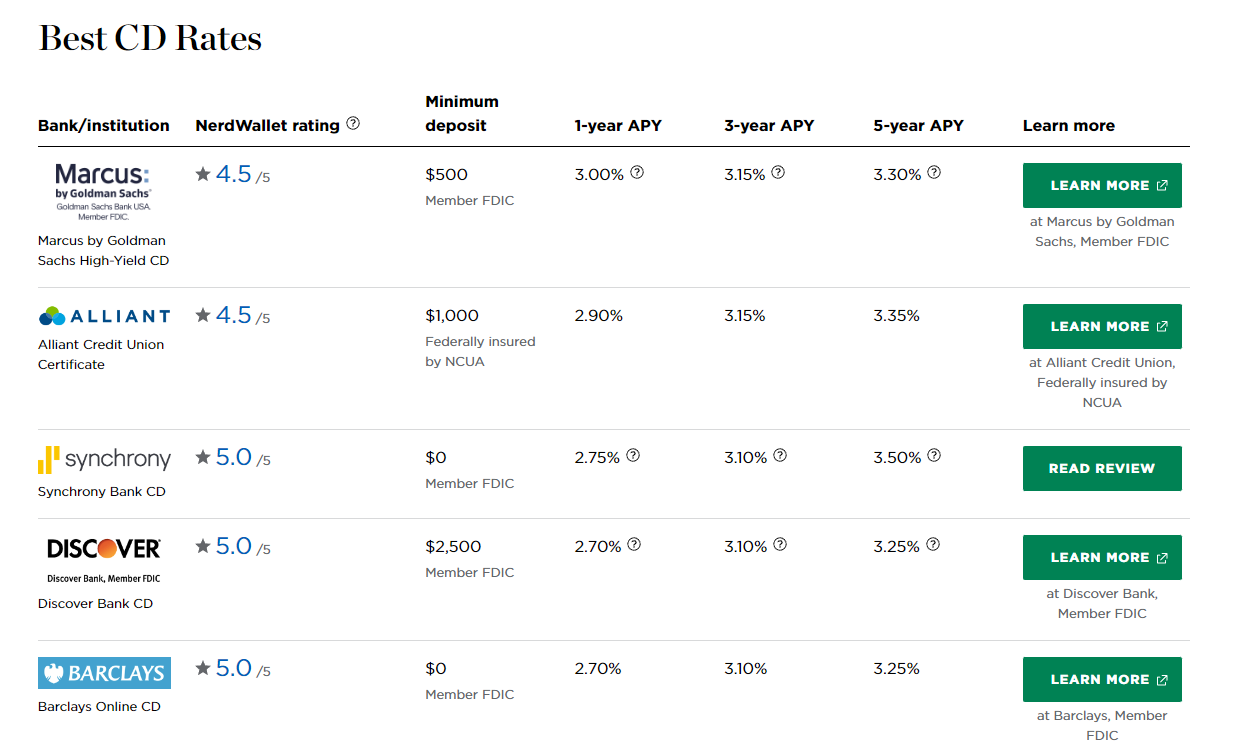This screenshot has height=755, width=1235.
Task: Click Discover 3-year APY 3.10% info icon
Action: (x=780, y=545)
